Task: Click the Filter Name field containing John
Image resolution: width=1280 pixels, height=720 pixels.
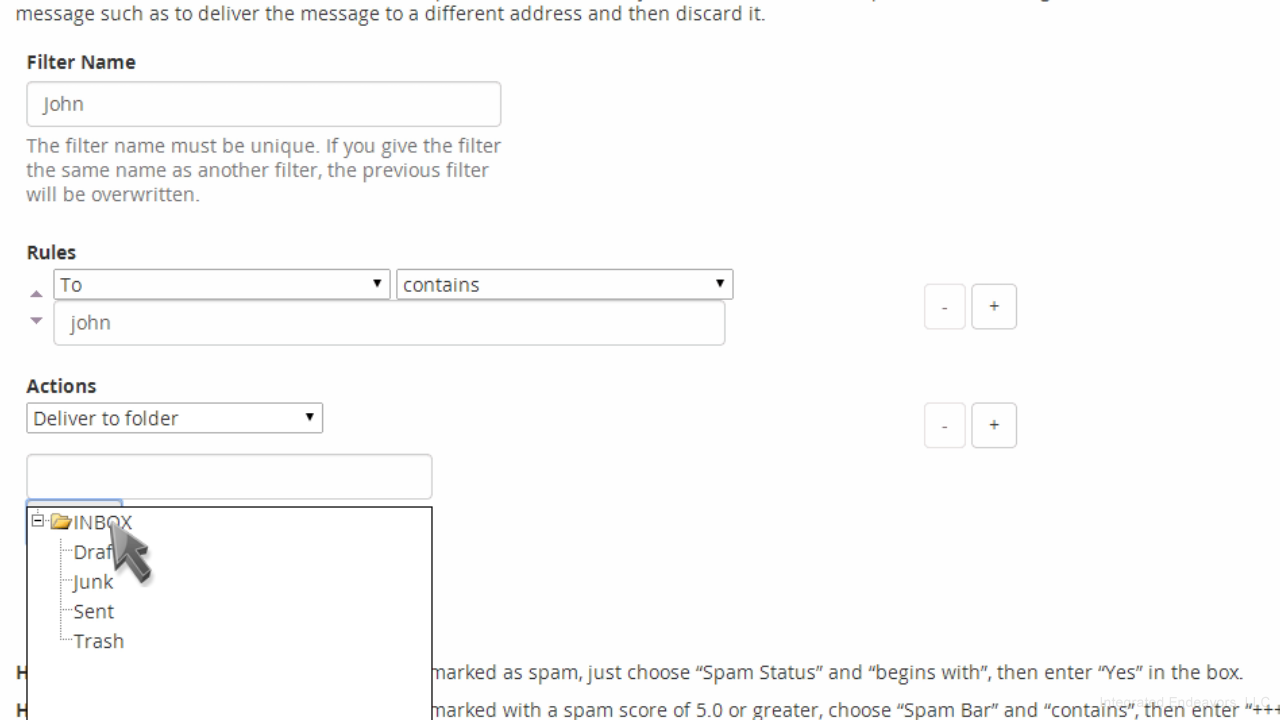Action: (x=263, y=104)
